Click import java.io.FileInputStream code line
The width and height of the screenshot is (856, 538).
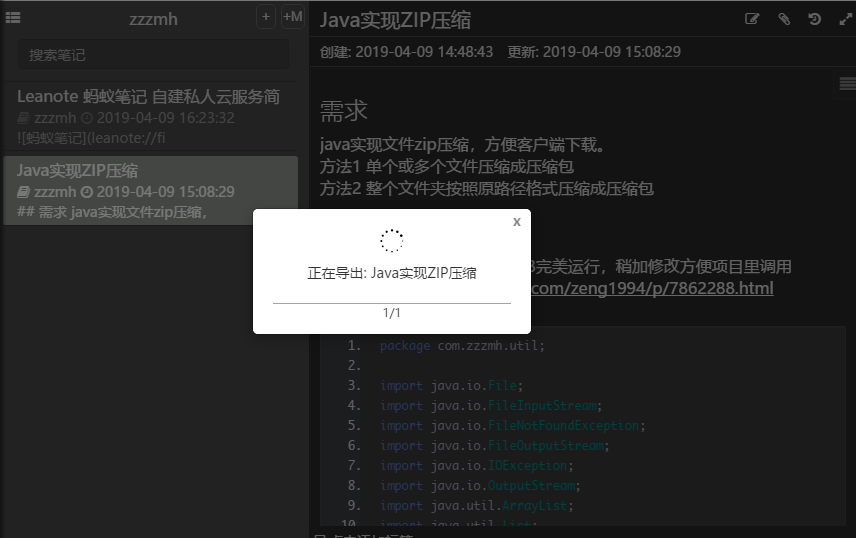(x=491, y=406)
